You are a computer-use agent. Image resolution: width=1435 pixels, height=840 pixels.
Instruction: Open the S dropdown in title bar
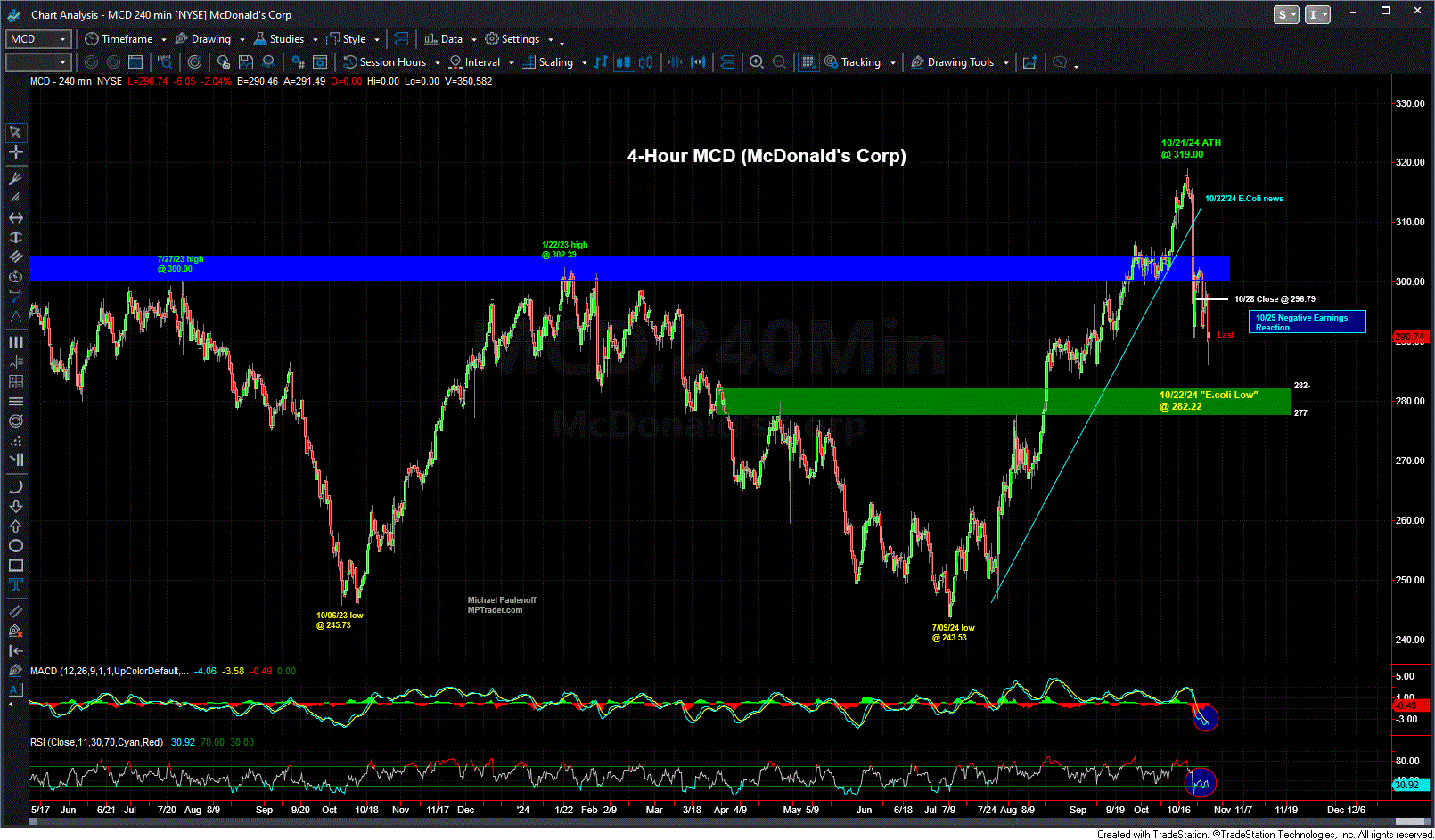(x=1286, y=15)
